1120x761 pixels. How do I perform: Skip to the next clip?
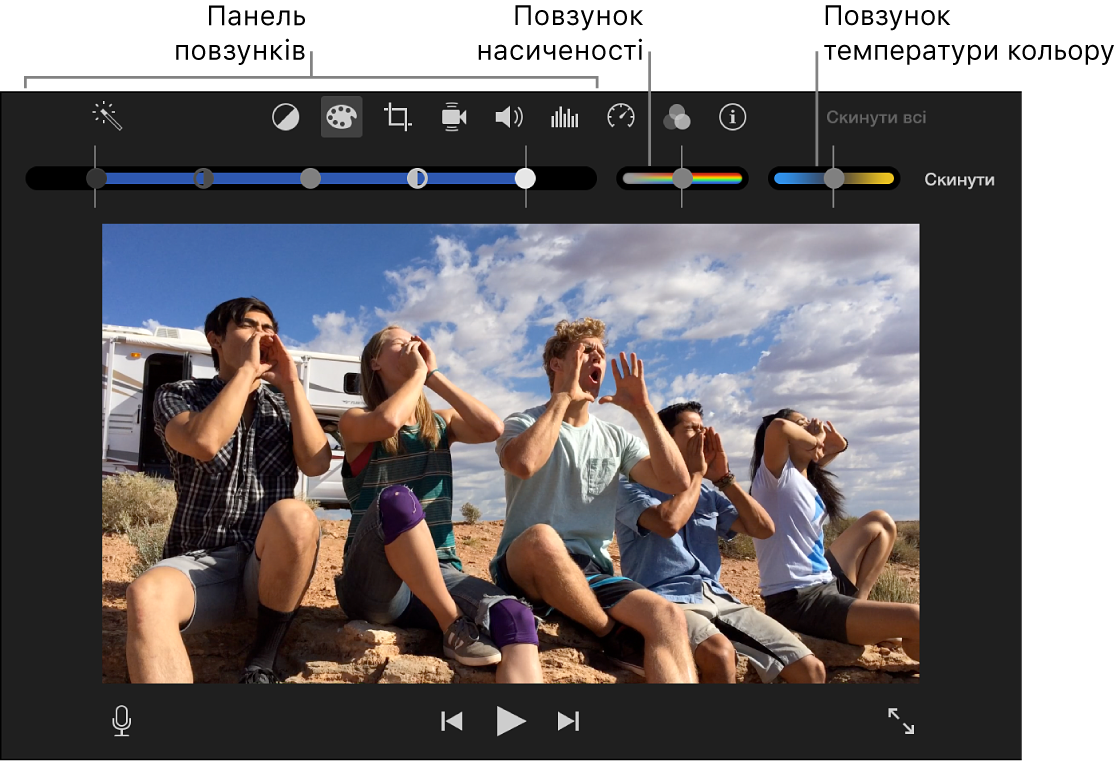pyautogui.click(x=568, y=721)
